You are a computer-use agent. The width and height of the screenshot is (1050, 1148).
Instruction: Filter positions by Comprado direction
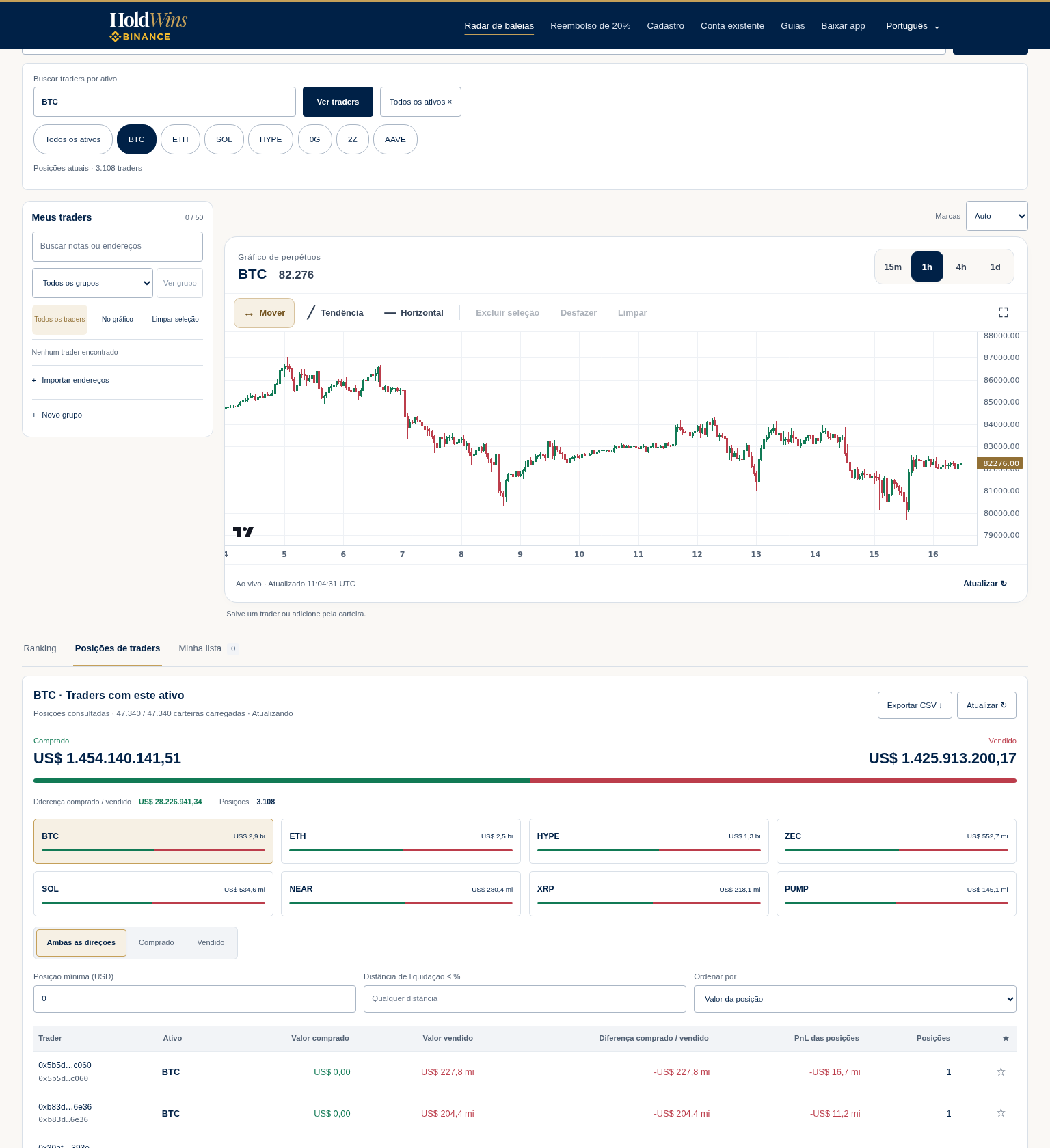pyautogui.click(x=157, y=943)
